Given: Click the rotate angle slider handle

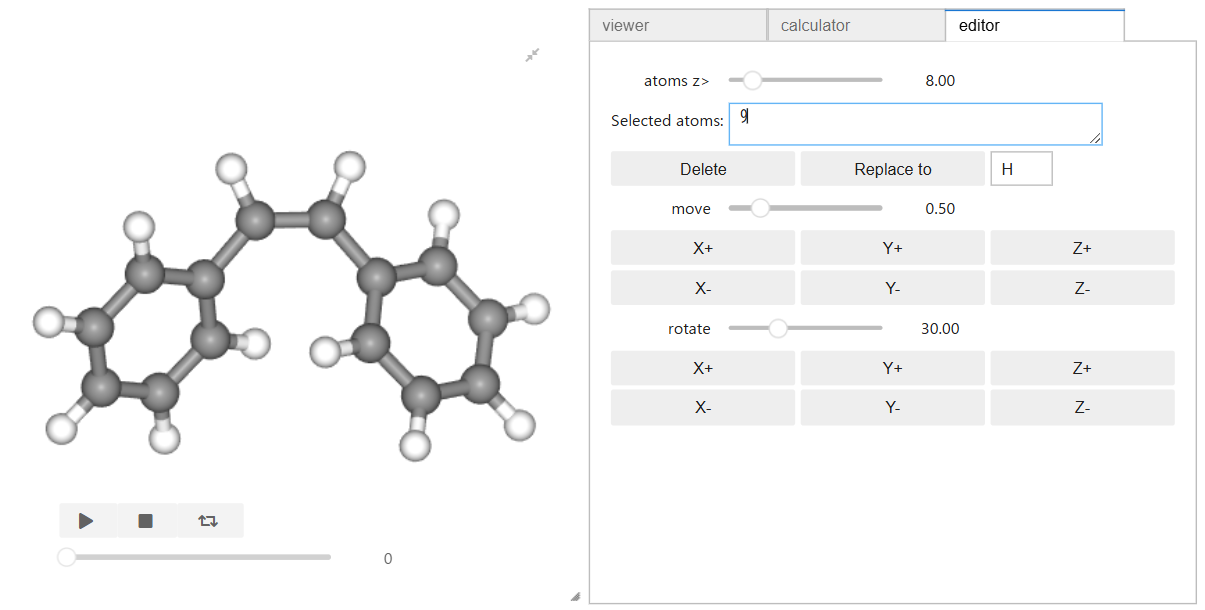Looking at the screenshot, I should pos(778,328).
